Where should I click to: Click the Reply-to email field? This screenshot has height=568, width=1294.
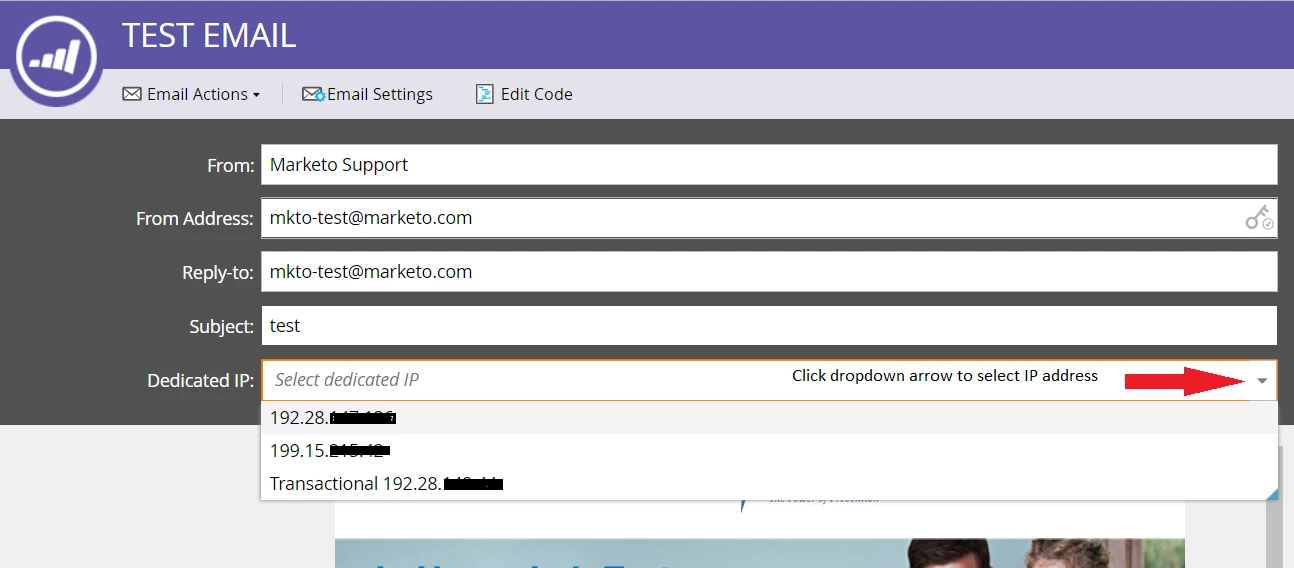point(769,272)
